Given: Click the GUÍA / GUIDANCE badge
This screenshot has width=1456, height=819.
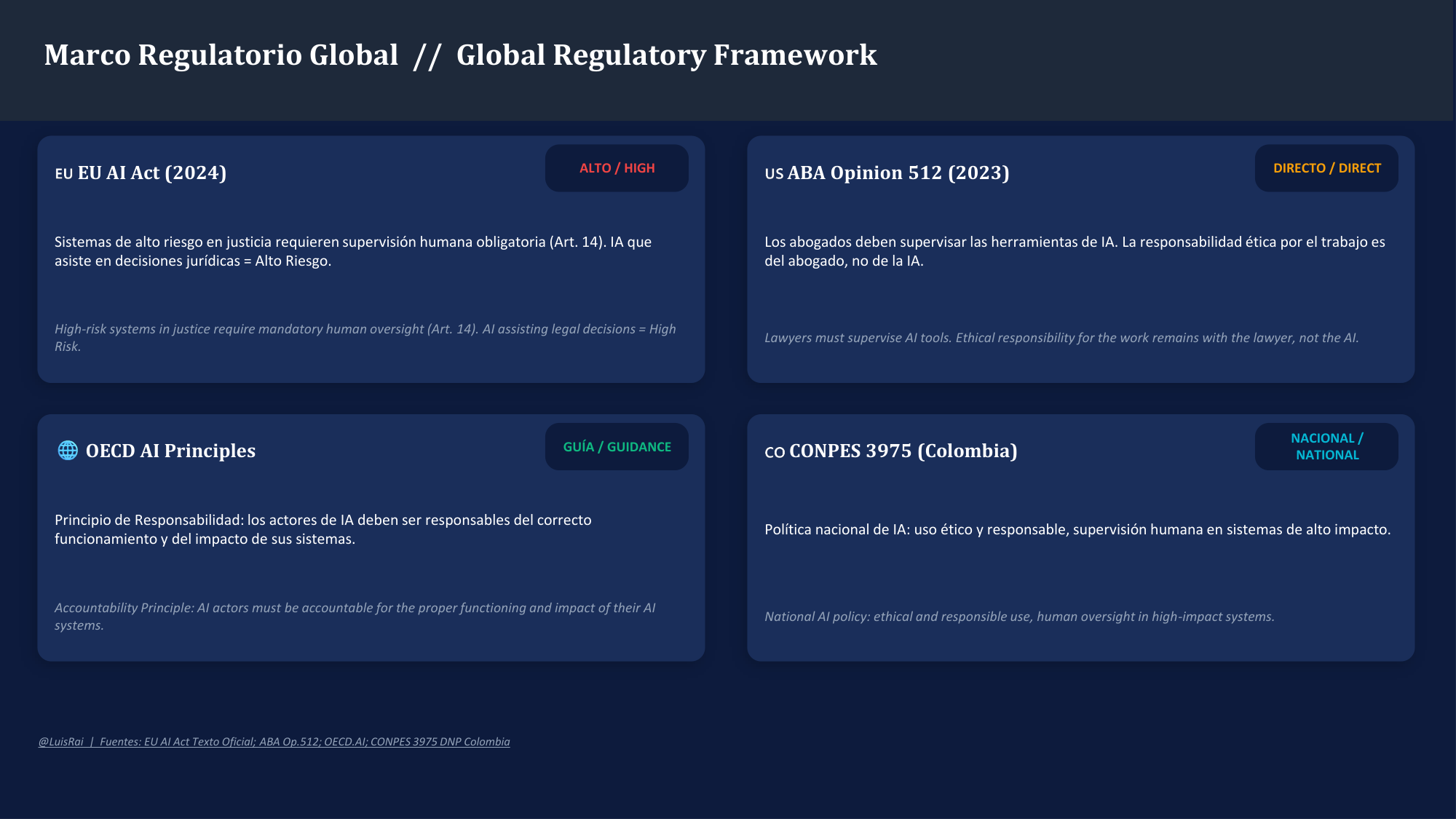Looking at the screenshot, I should (617, 446).
